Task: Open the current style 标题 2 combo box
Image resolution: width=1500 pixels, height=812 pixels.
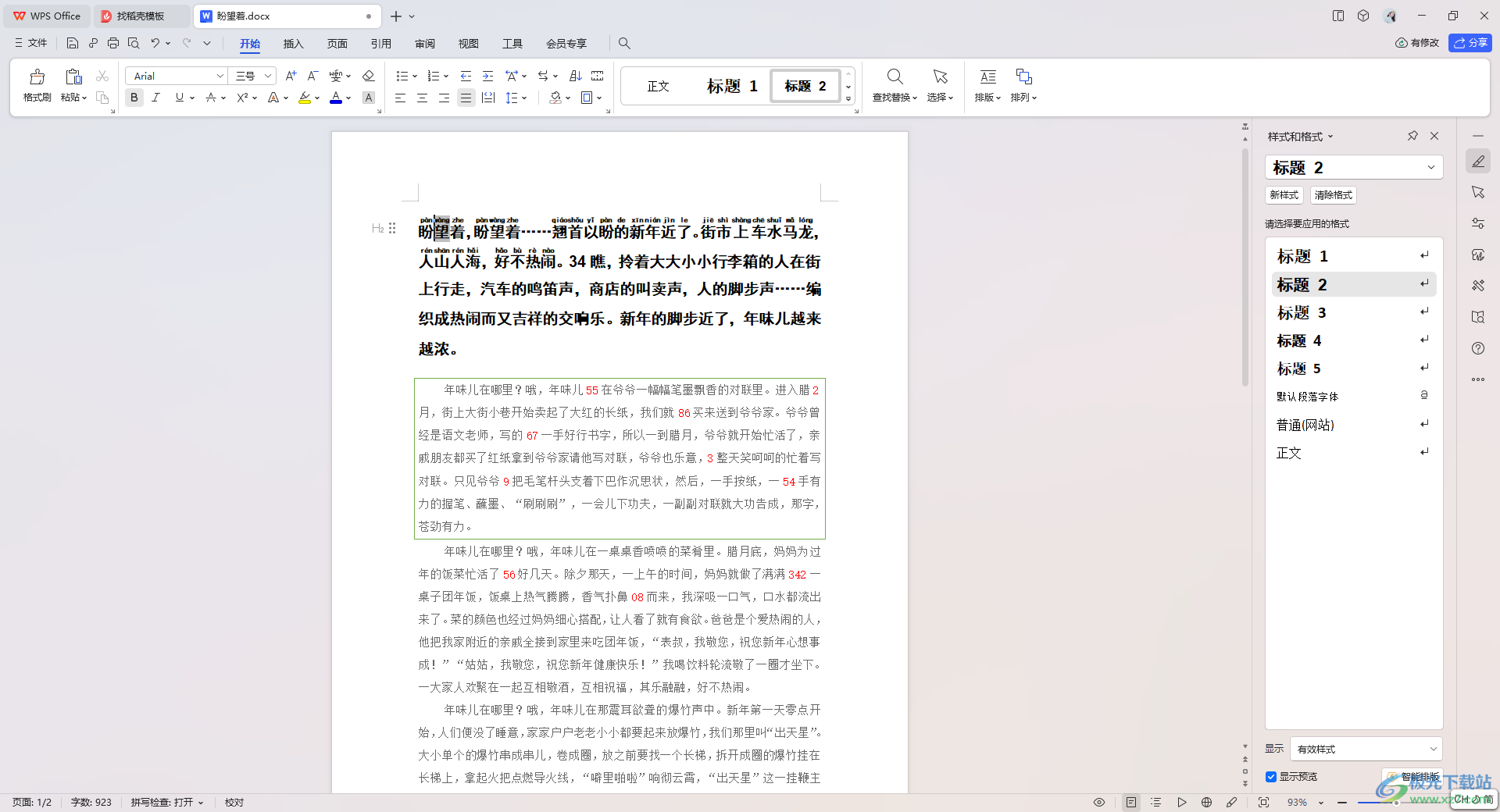Action: [1354, 167]
